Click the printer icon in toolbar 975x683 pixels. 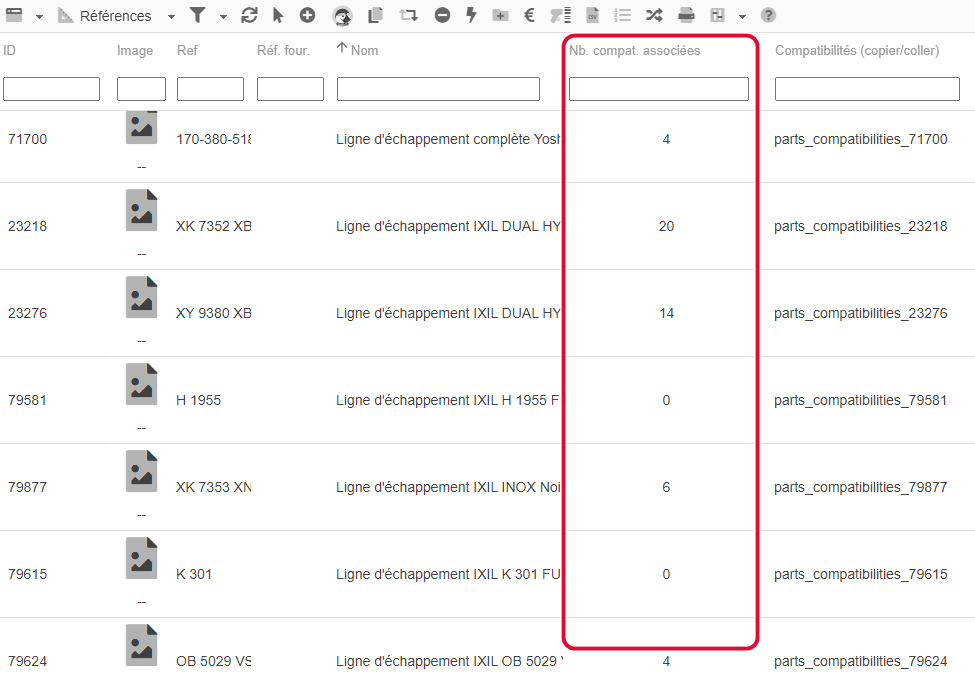click(x=686, y=16)
